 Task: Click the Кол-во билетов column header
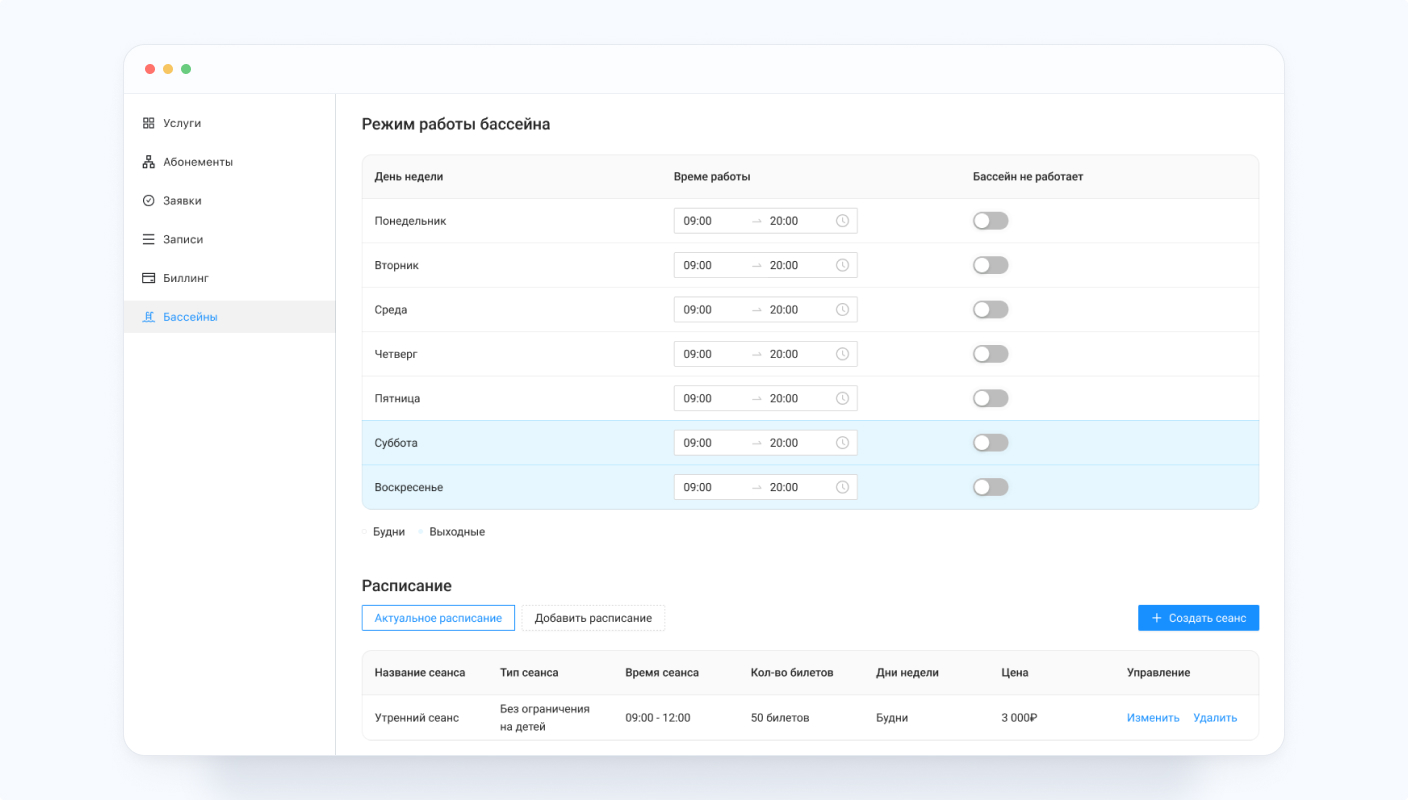click(x=792, y=673)
